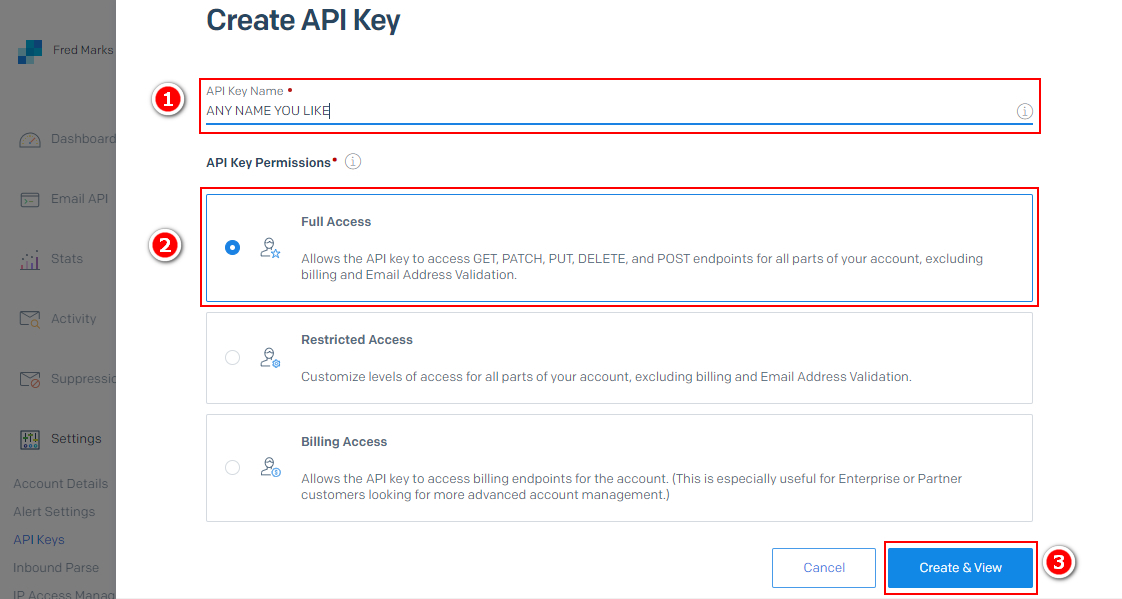Open Account Details in sidebar
1122x599 pixels.
[x=60, y=484]
